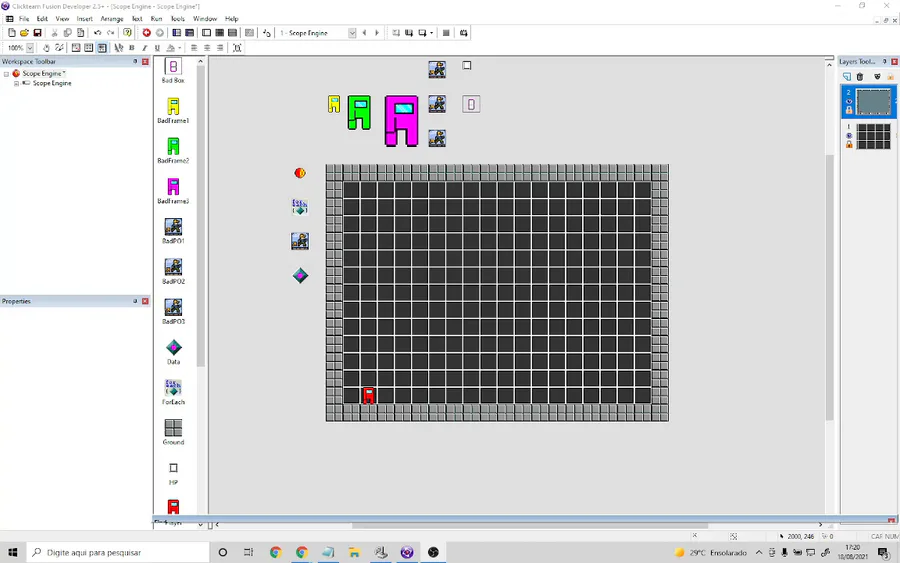Click the Paste toolbar icon

(80, 33)
